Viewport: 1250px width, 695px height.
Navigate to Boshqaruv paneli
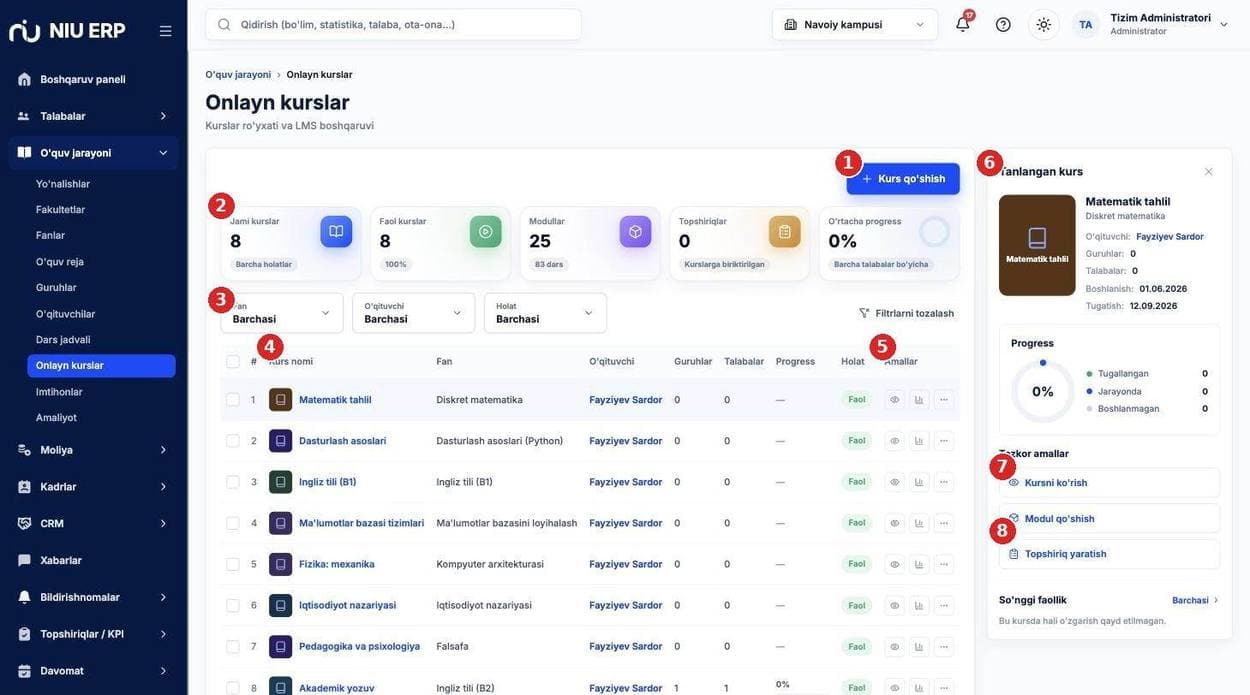[94, 79]
